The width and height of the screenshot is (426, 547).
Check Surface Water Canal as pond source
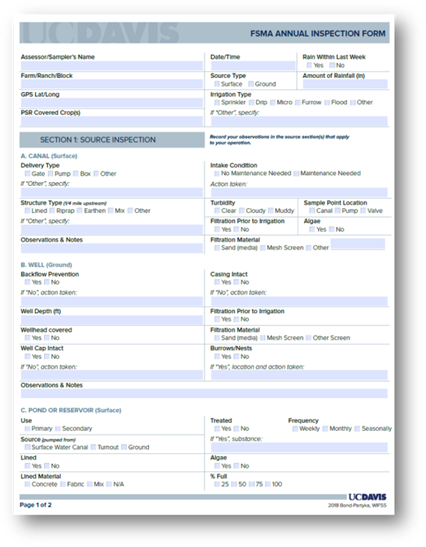coord(27,447)
